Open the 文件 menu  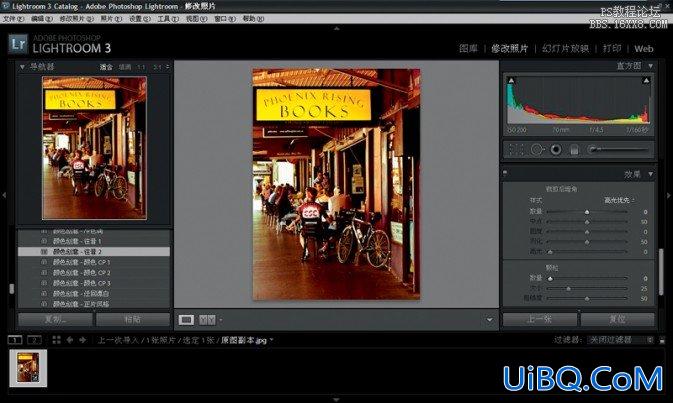(x=14, y=19)
